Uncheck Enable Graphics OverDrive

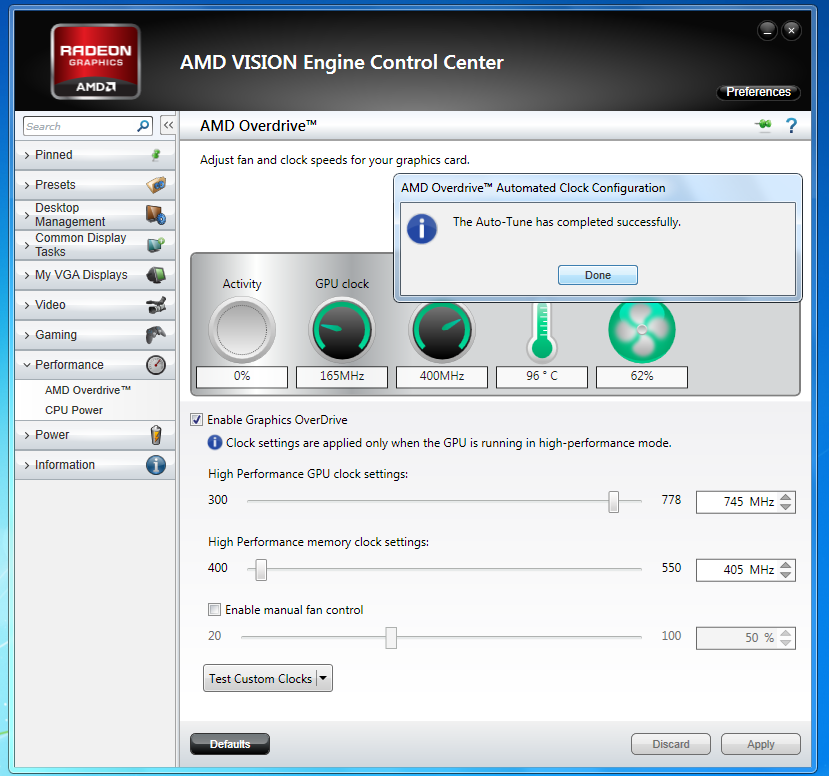tap(196, 420)
